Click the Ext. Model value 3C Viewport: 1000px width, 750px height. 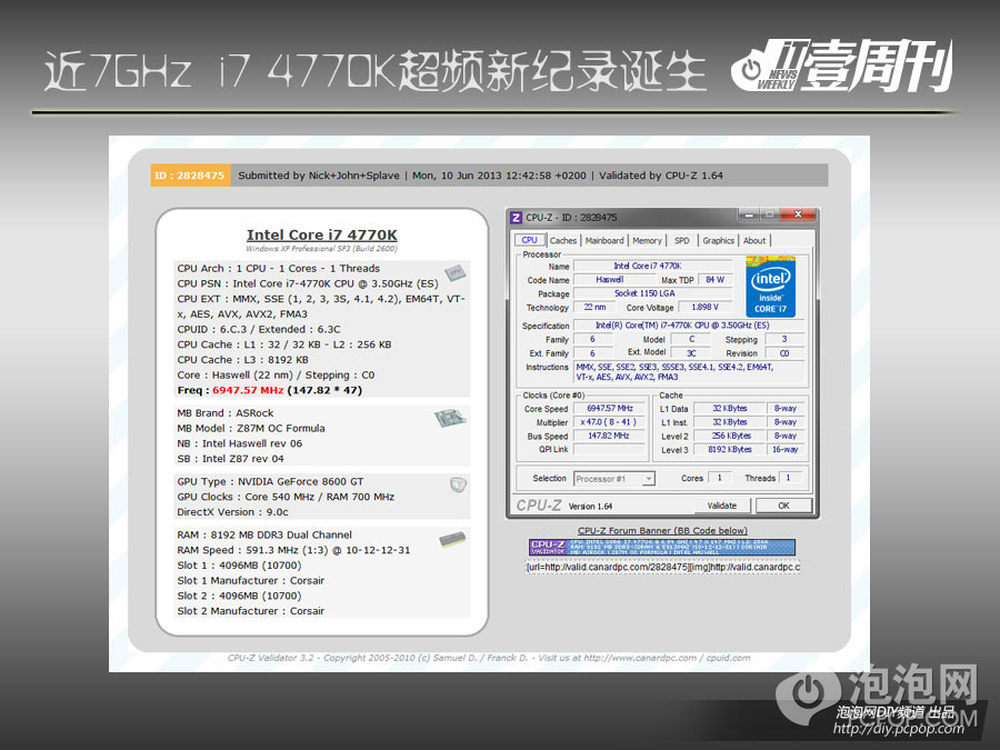click(691, 353)
